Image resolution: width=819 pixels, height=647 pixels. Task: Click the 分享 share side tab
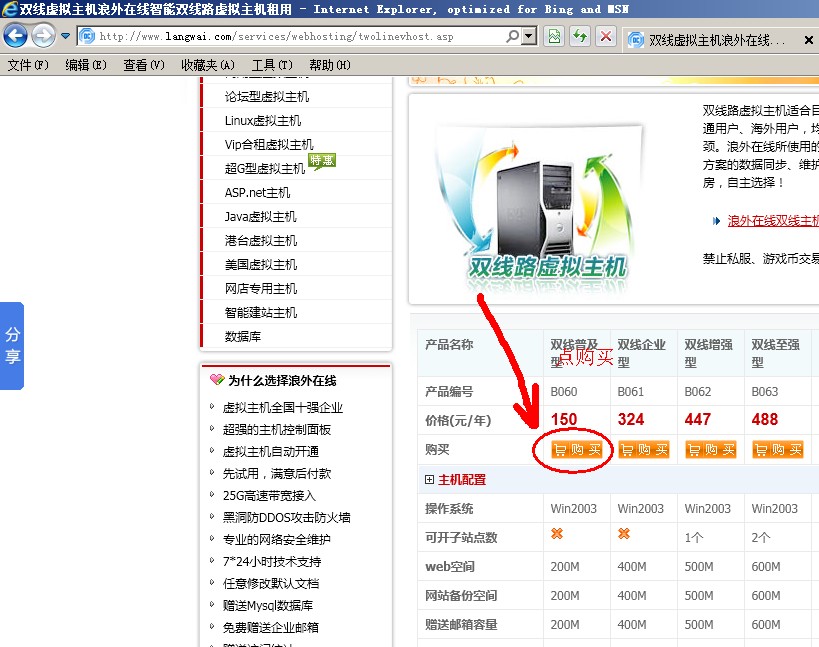(x=12, y=345)
